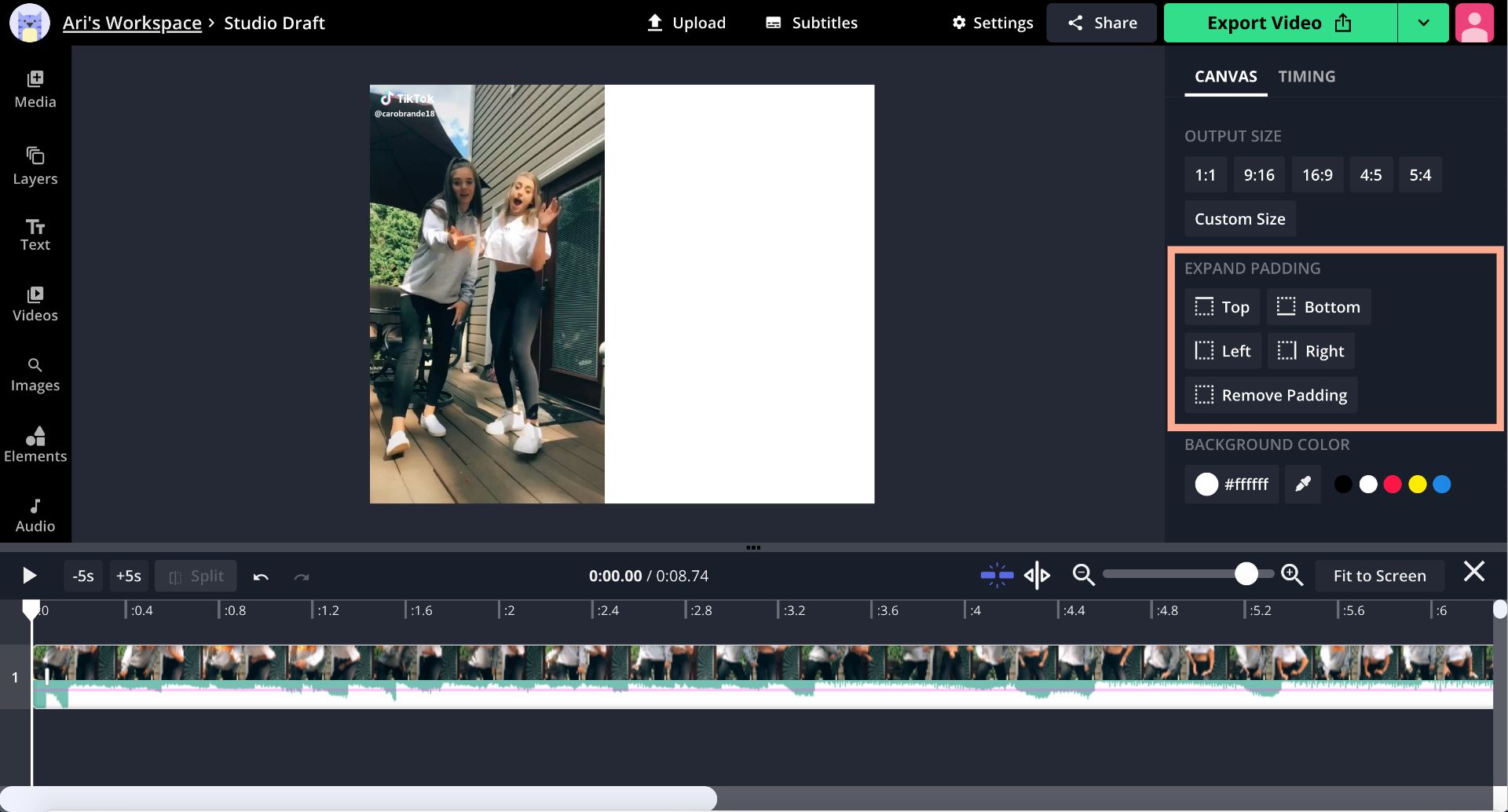The width and height of the screenshot is (1508, 812).
Task: Click the Fit to Screen button
Action: tap(1379, 575)
